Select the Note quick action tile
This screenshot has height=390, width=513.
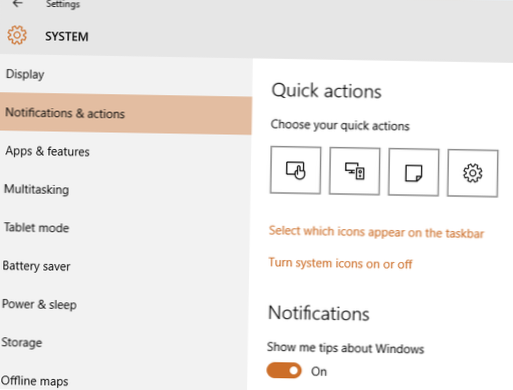414,172
